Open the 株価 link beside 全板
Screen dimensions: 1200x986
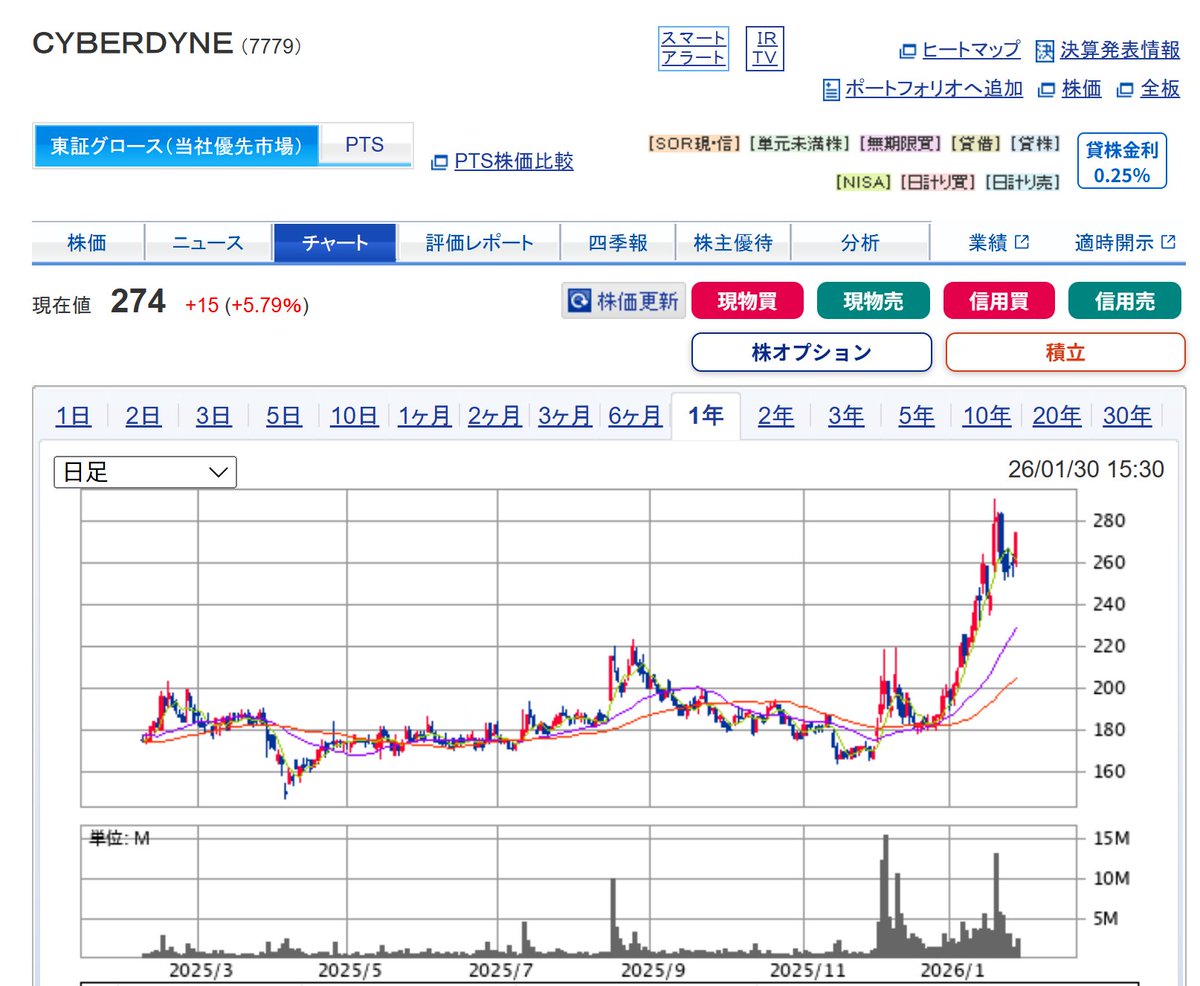coord(1081,89)
